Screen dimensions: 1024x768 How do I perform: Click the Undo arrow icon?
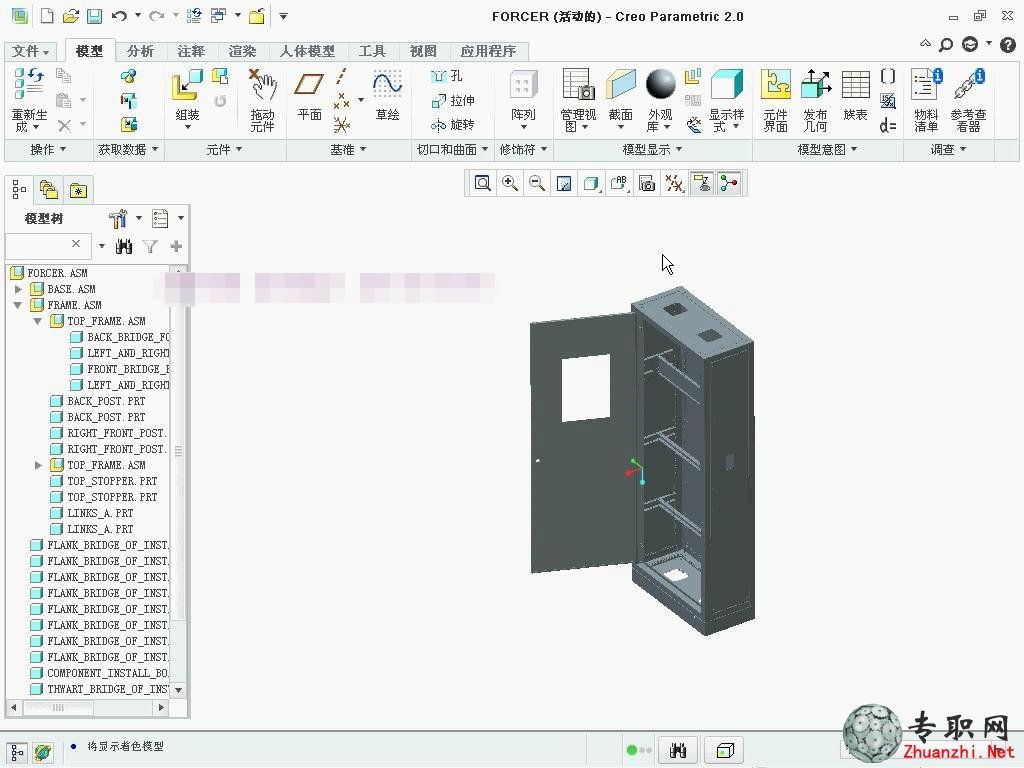click(119, 16)
